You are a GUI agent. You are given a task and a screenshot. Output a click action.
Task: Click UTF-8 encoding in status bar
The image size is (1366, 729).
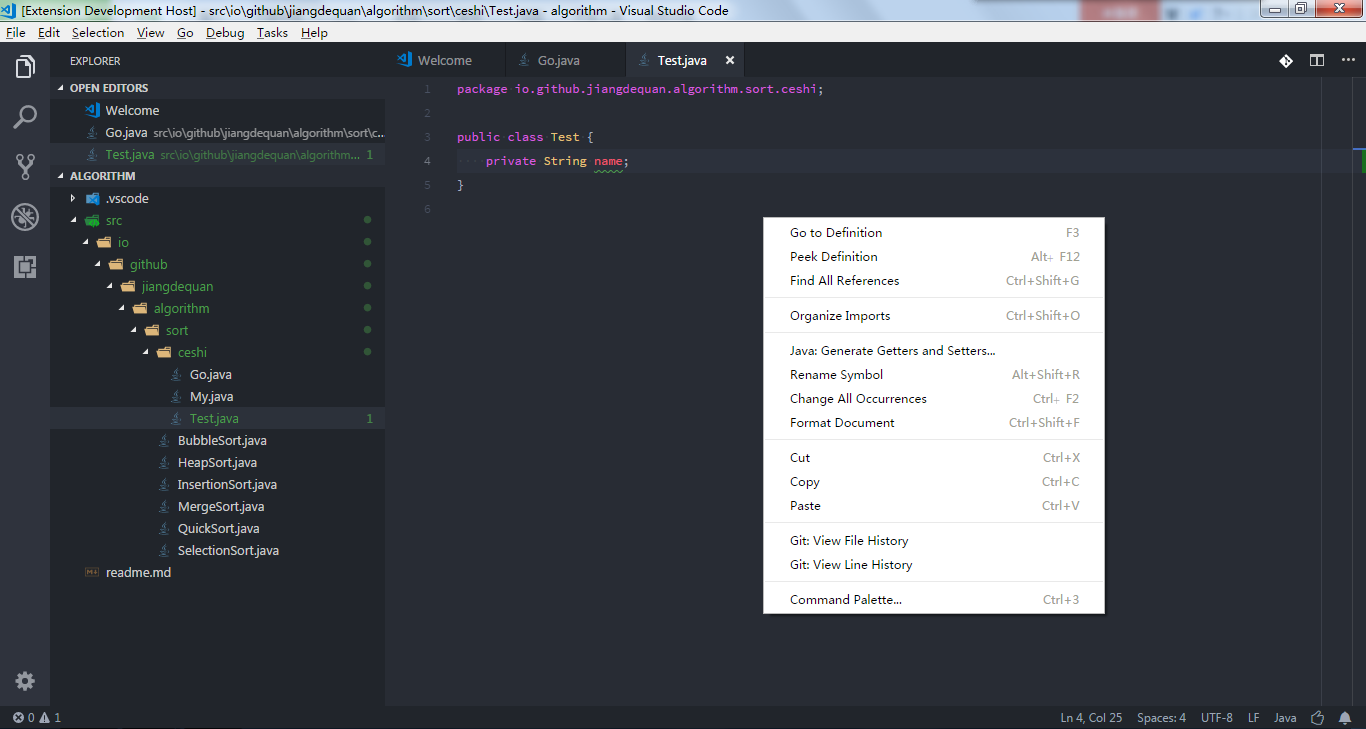[1217, 718]
